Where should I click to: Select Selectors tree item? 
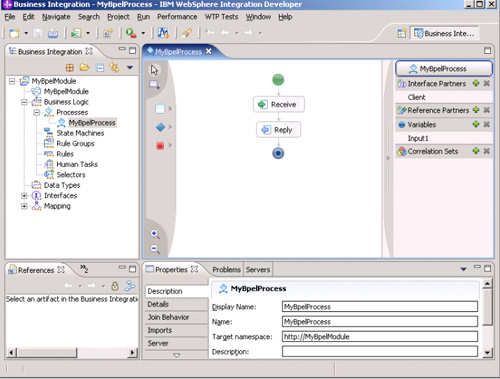[x=71, y=175]
